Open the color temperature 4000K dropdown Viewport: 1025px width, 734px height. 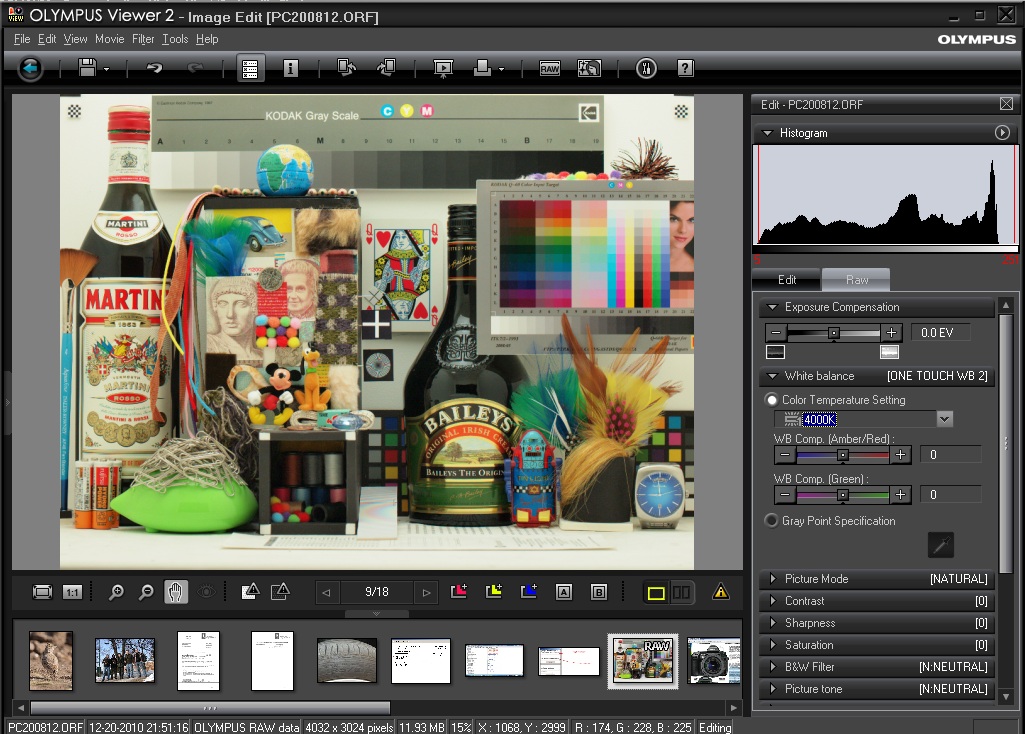945,419
